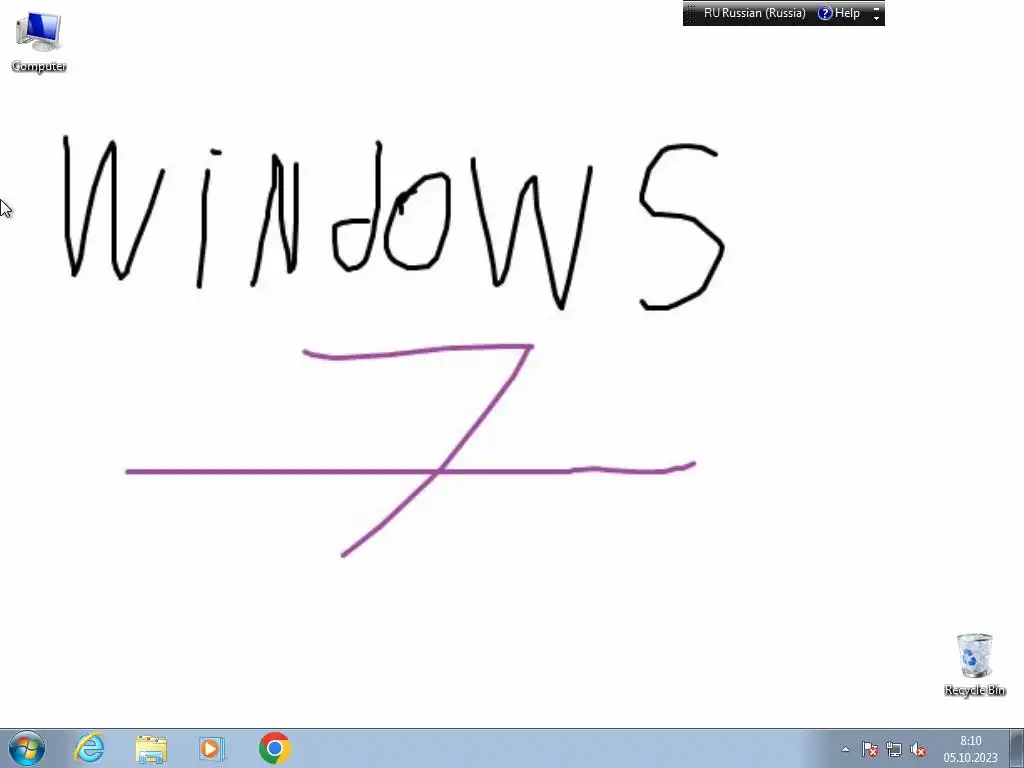Image resolution: width=1024 pixels, height=768 pixels.
Task: Click the language bar Help question-mark icon
Action: coord(825,13)
